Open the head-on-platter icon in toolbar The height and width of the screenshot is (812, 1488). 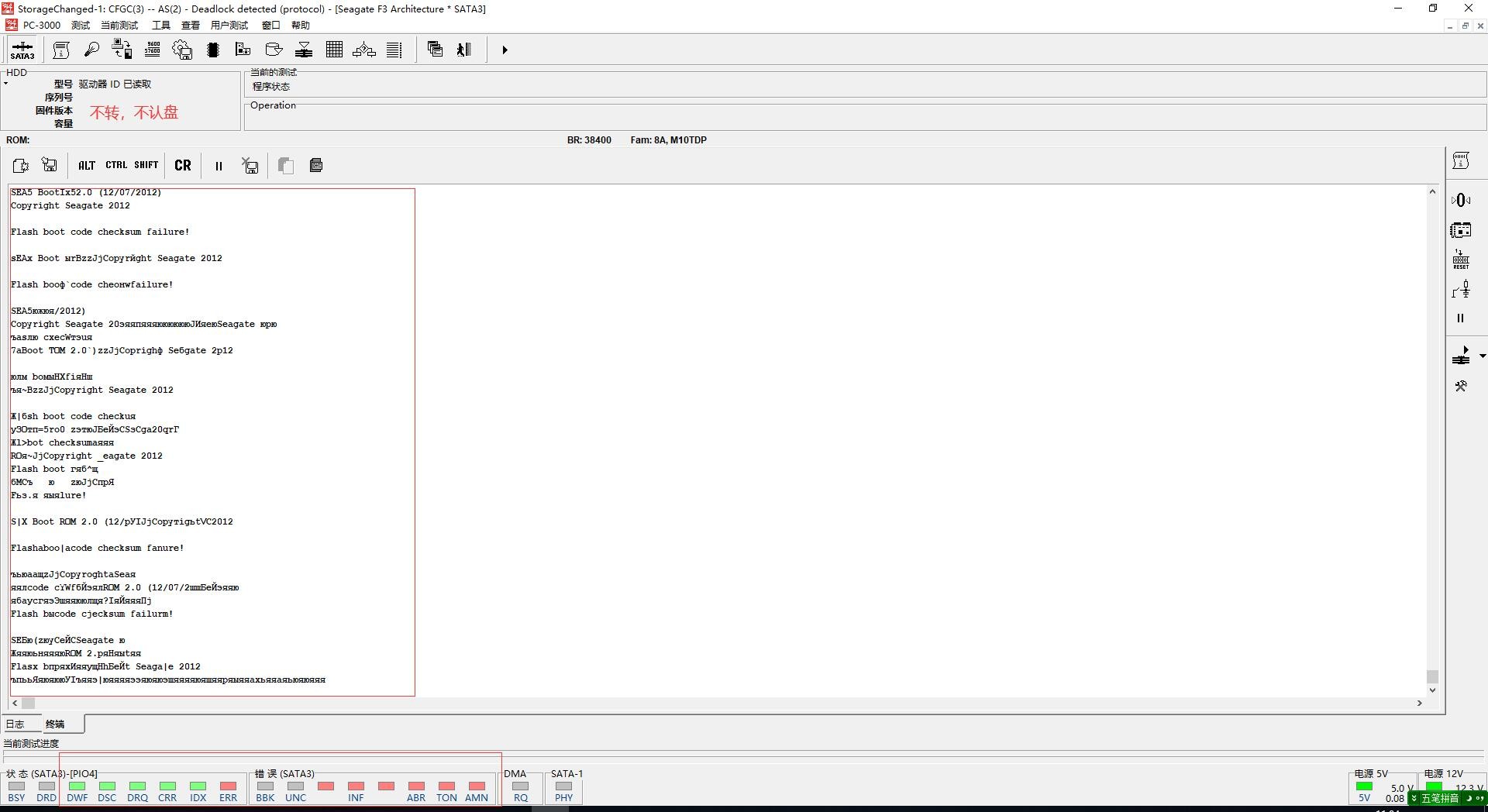tap(304, 50)
